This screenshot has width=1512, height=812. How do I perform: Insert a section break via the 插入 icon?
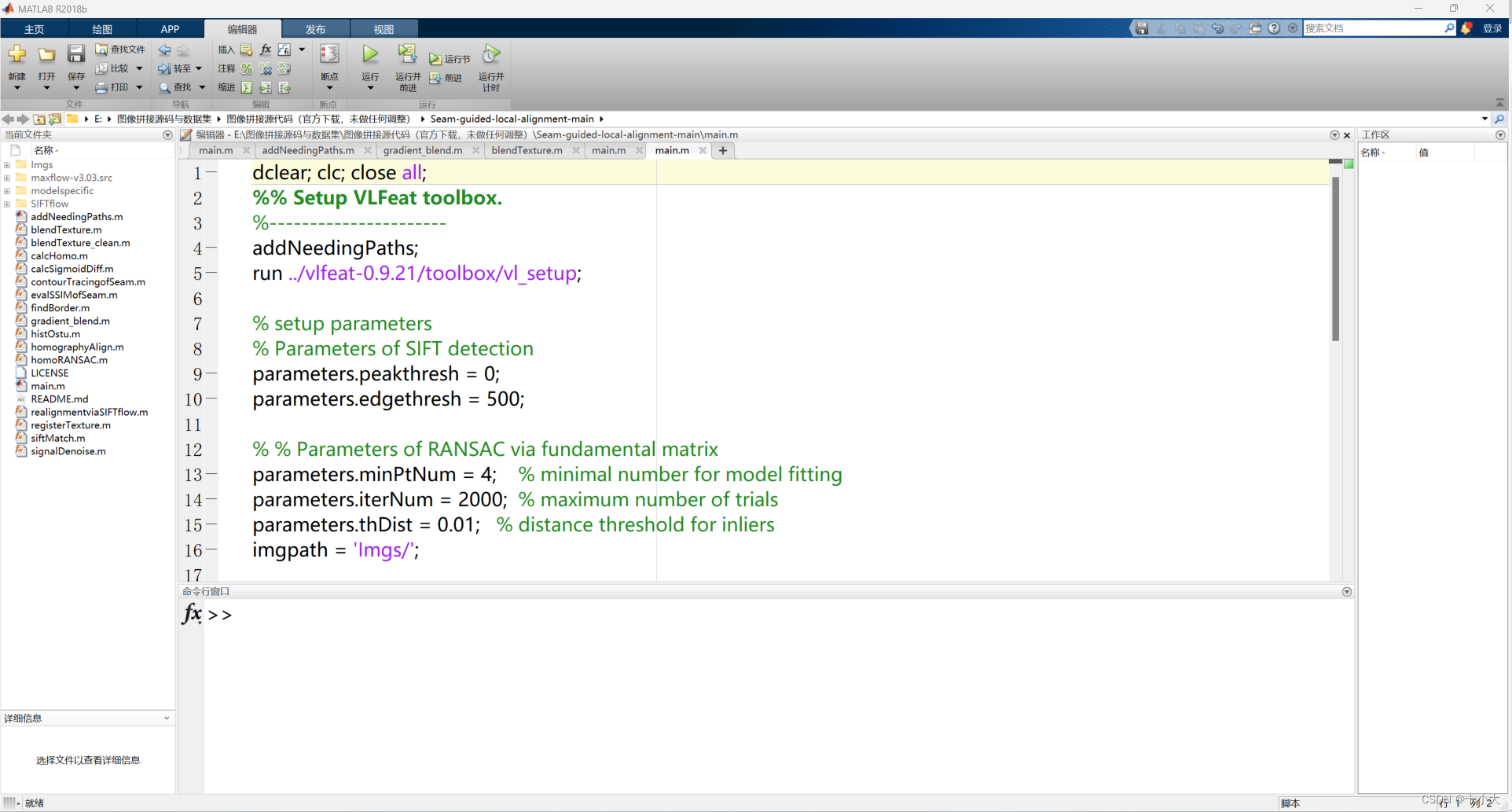coord(246,50)
